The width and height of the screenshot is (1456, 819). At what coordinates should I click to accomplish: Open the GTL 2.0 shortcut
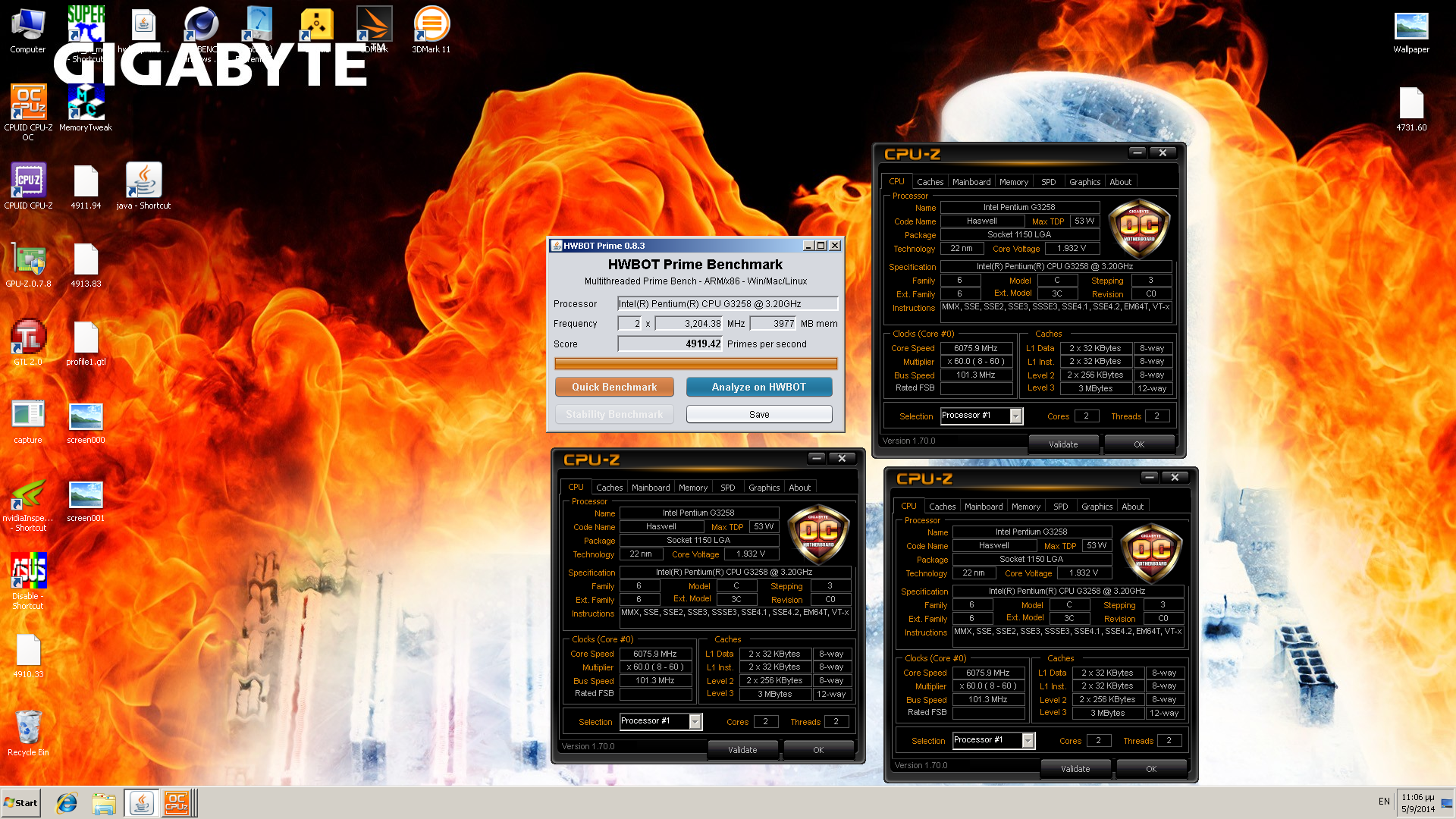tap(28, 343)
